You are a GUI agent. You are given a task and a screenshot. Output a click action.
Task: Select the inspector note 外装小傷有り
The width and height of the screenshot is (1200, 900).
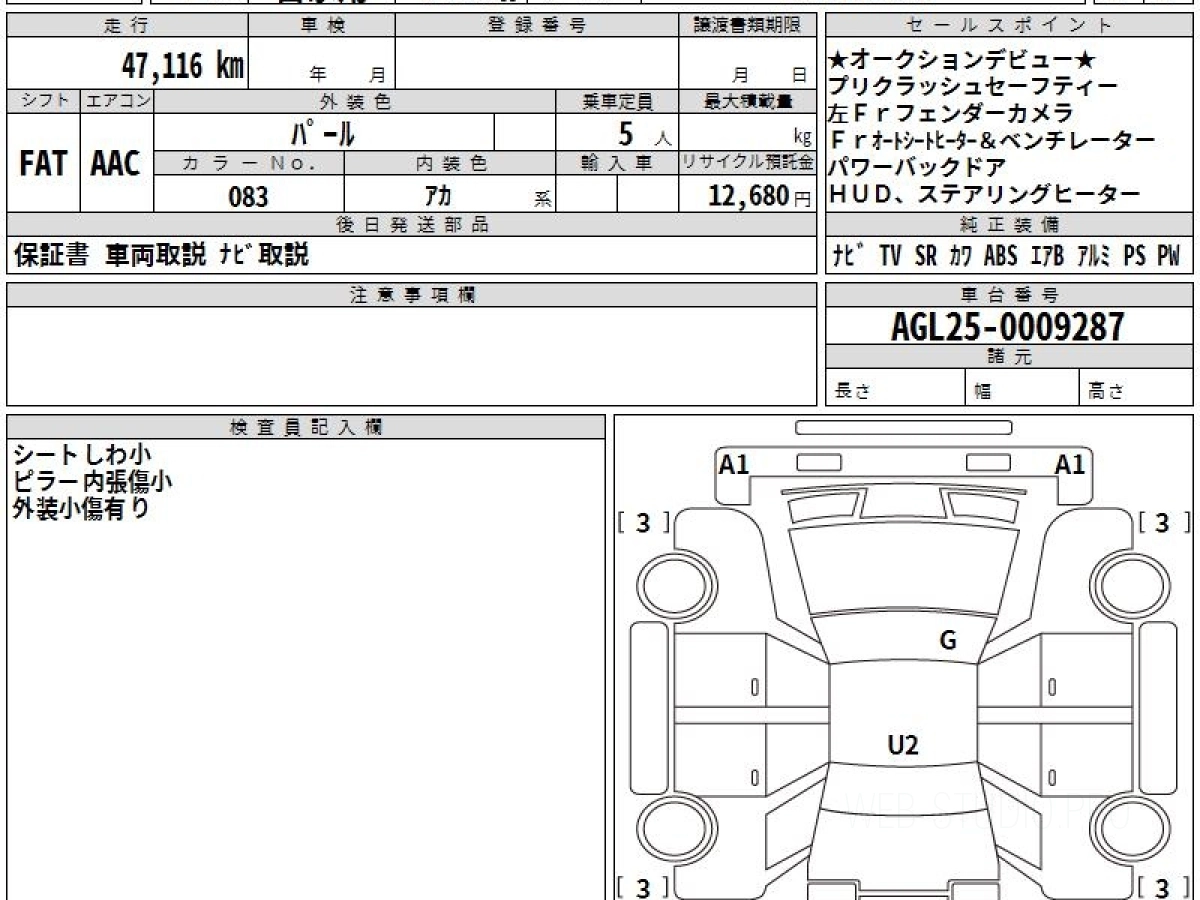pos(82,508)
